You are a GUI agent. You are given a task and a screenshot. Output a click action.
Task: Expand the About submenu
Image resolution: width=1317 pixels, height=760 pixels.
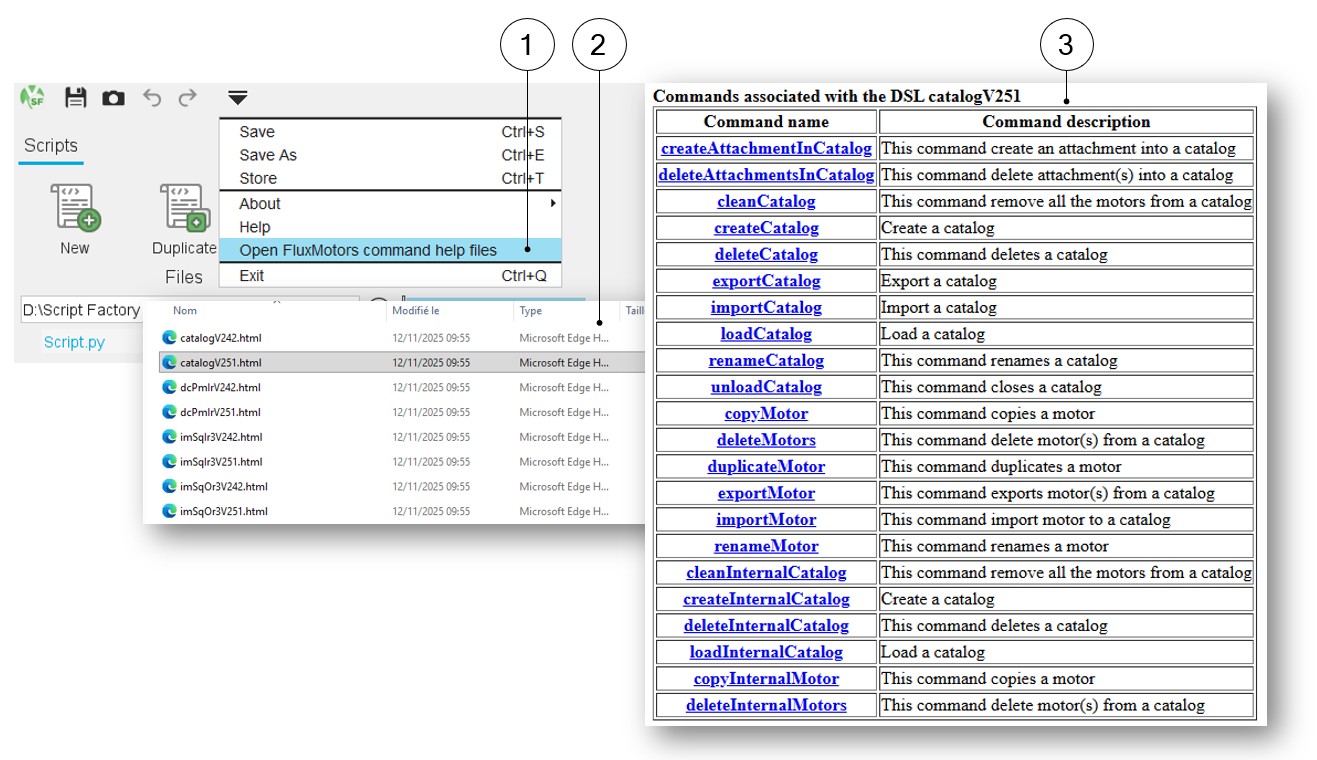391,203
